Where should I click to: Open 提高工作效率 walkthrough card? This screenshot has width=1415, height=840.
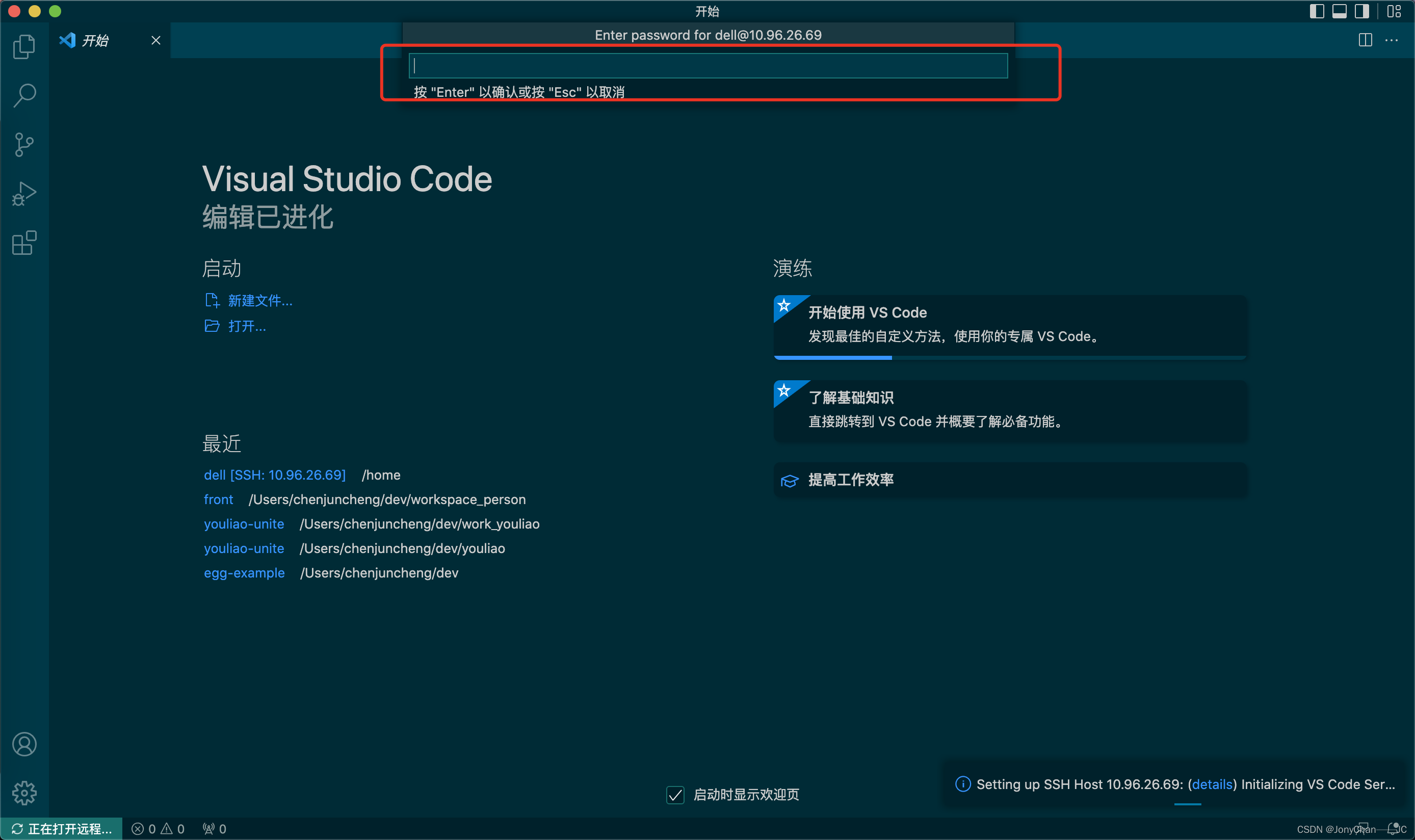pos(1010,480)
